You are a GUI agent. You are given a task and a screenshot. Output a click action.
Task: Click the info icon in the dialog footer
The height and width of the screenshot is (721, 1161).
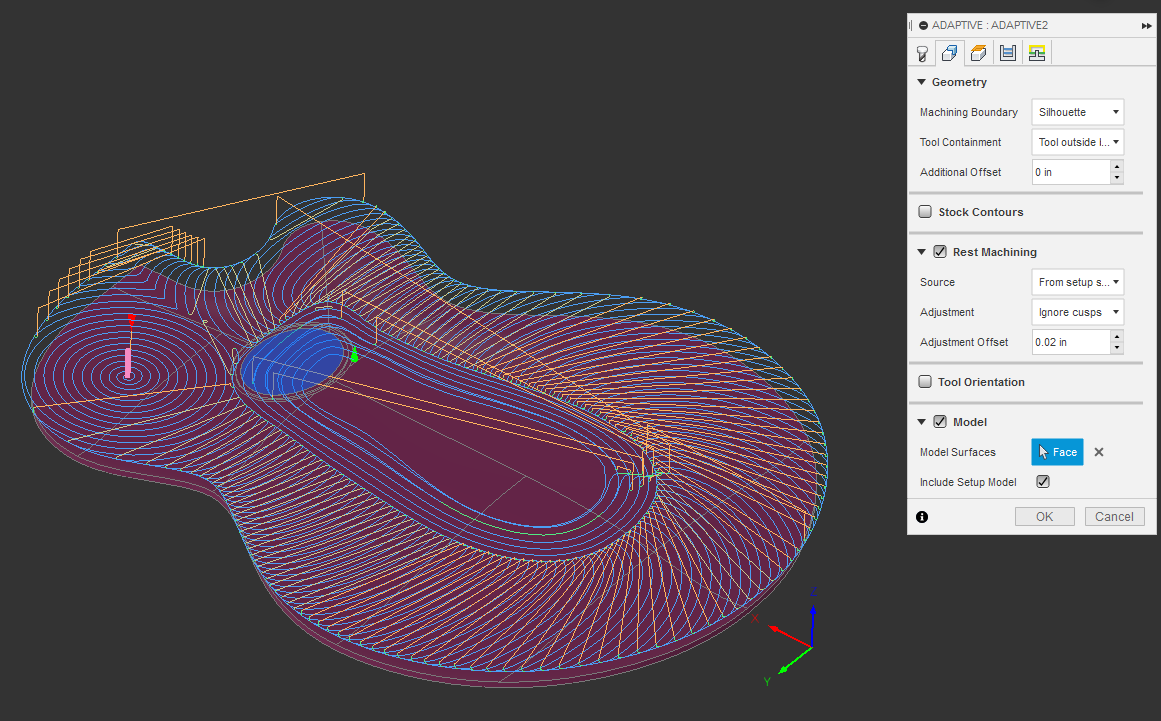click(922, 516)
